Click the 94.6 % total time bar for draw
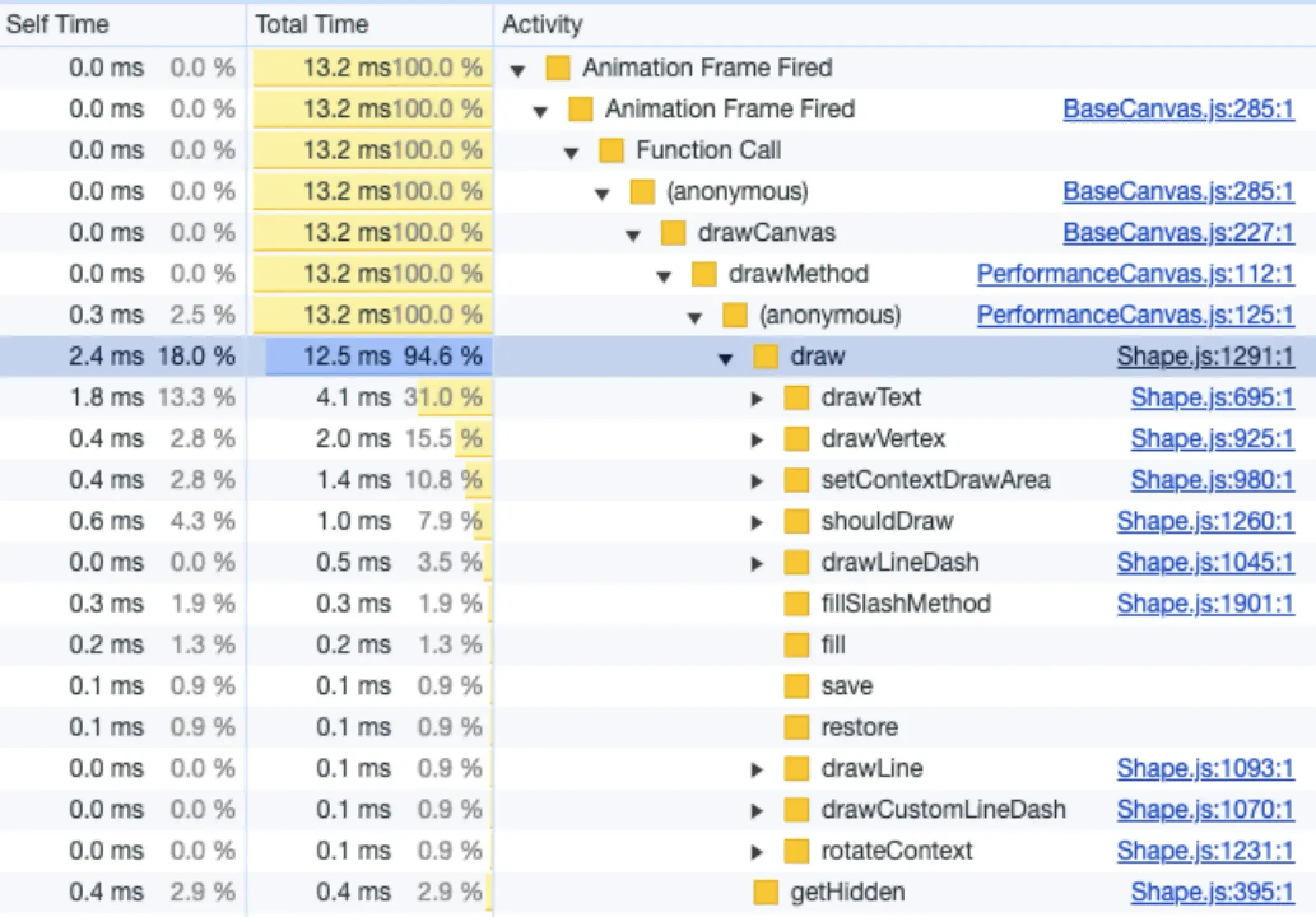 click(378, 357)
